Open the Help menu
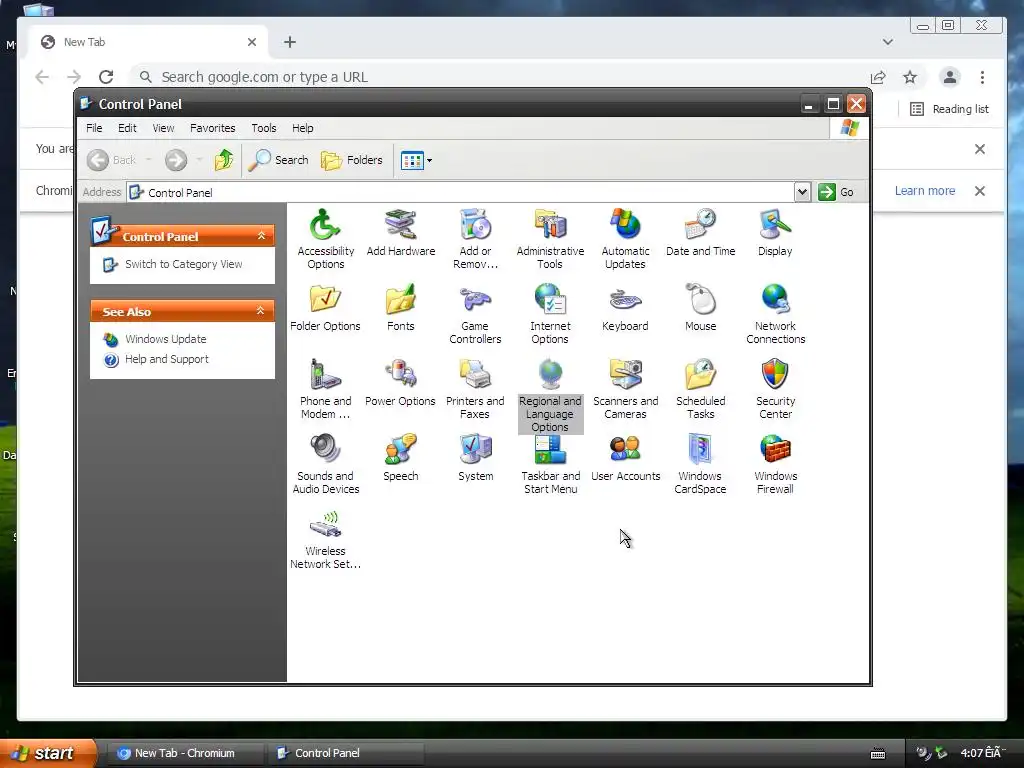1024x768 pixels. [302, 128]
